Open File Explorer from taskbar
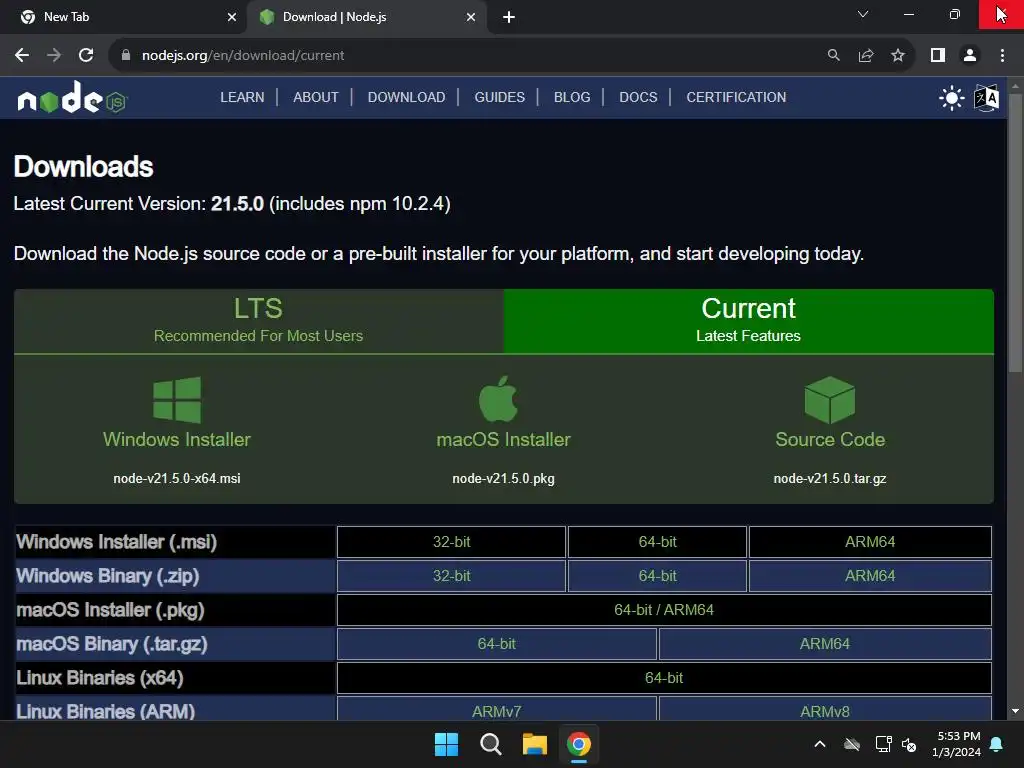Image resolution: width=1024 pixels, height=768 pixels. (534, 744)
